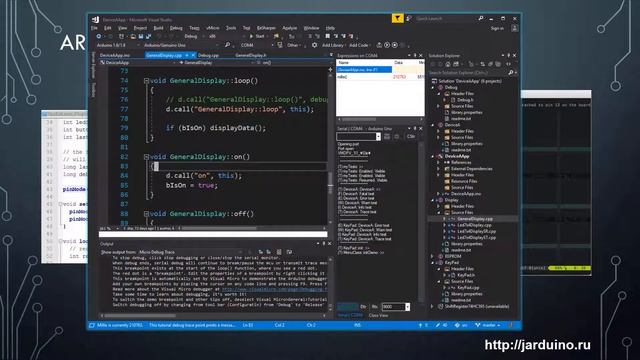Collapse the GeneralDisplay::on() code fold
The height and width of the screenshot is (360, 640).
pos(146,157)
